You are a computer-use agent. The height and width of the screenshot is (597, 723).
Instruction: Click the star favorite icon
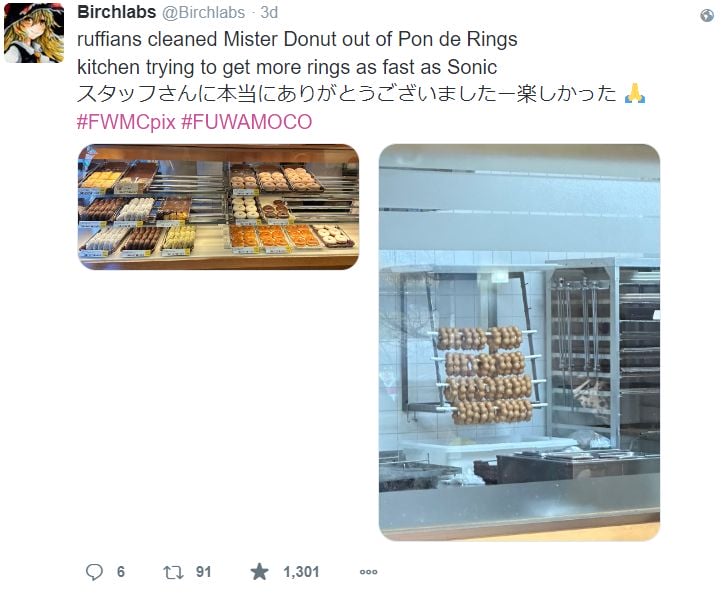click(260, 572)
